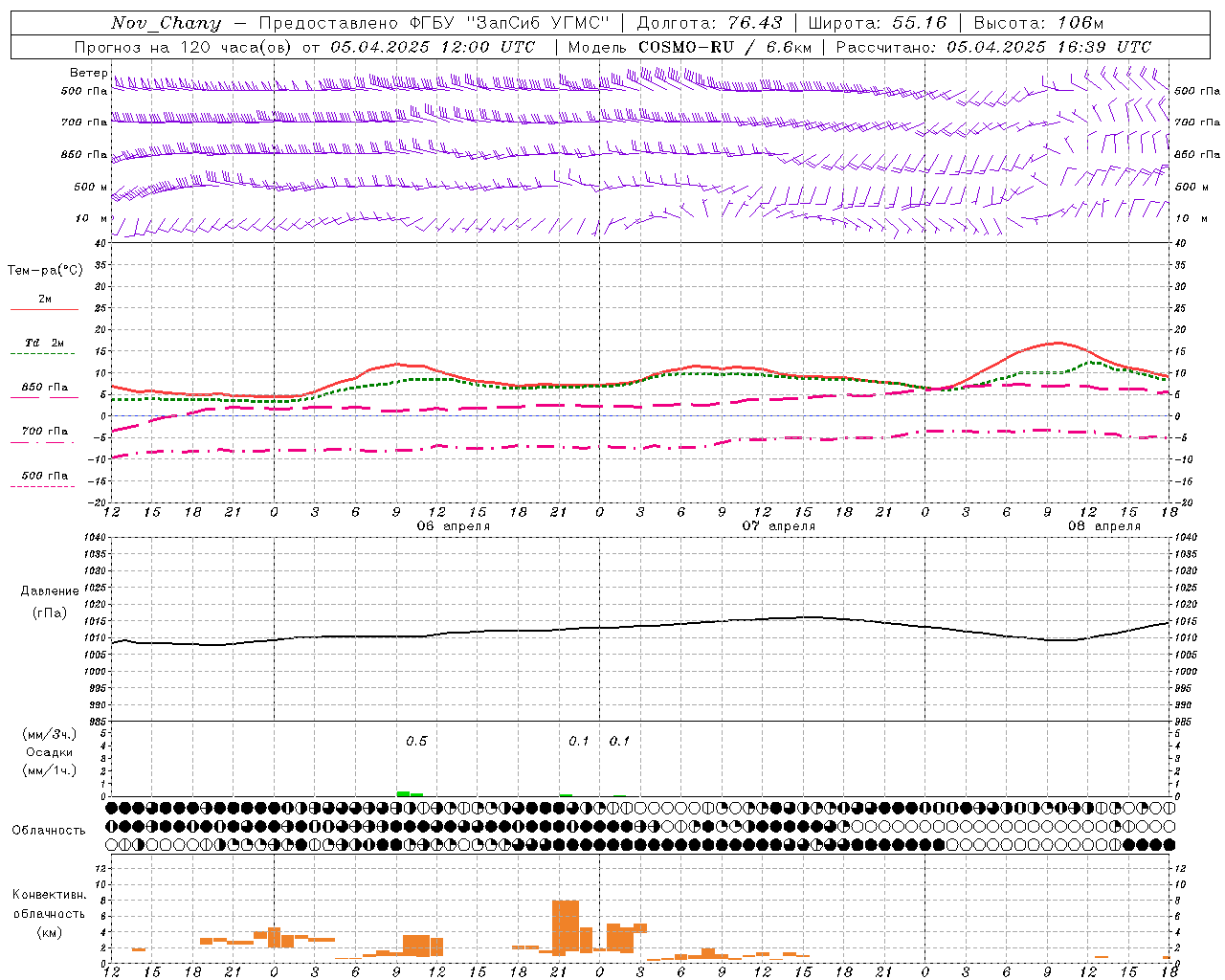Click the Высота: 106м value

[1038, 23]
